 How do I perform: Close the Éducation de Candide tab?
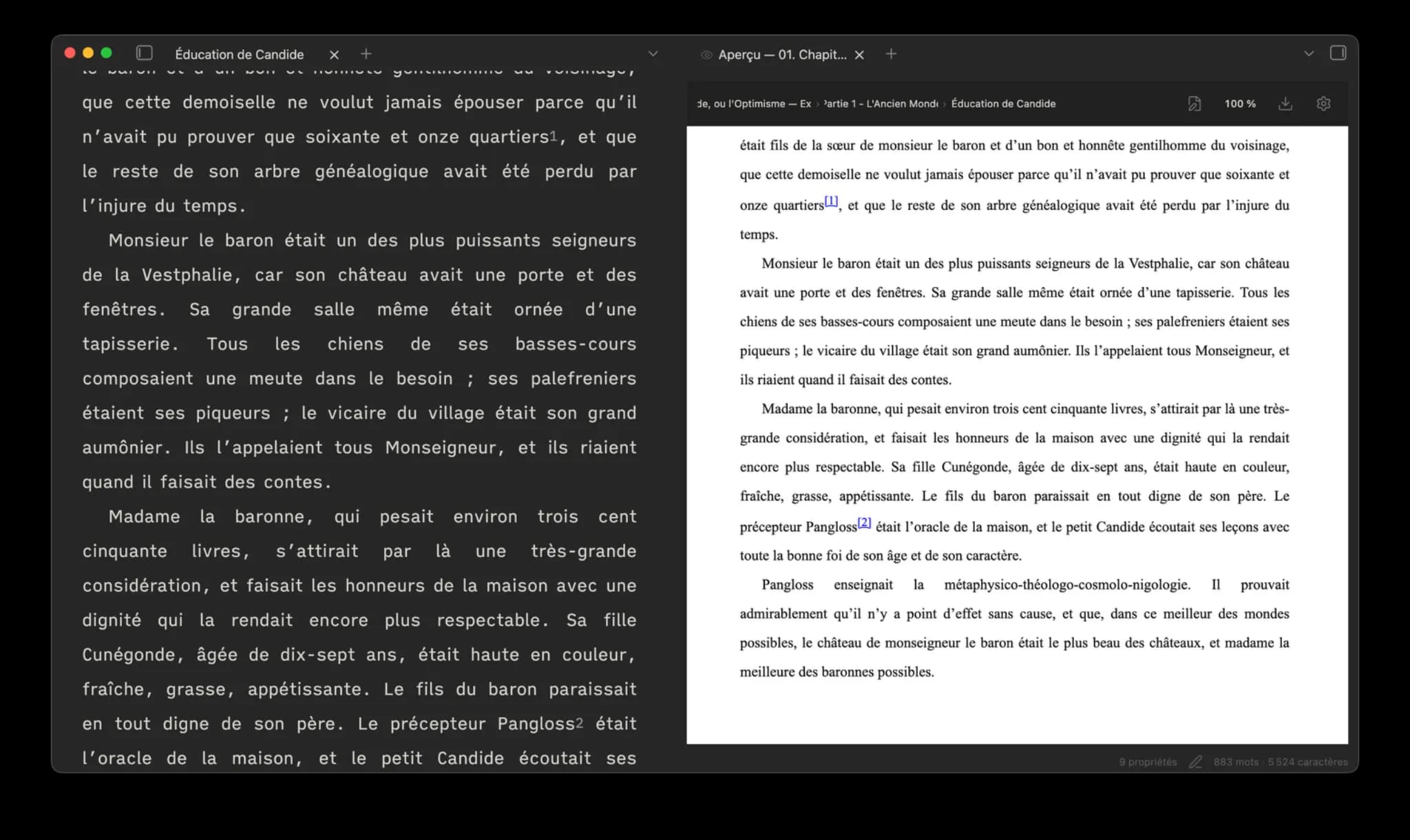334,54
